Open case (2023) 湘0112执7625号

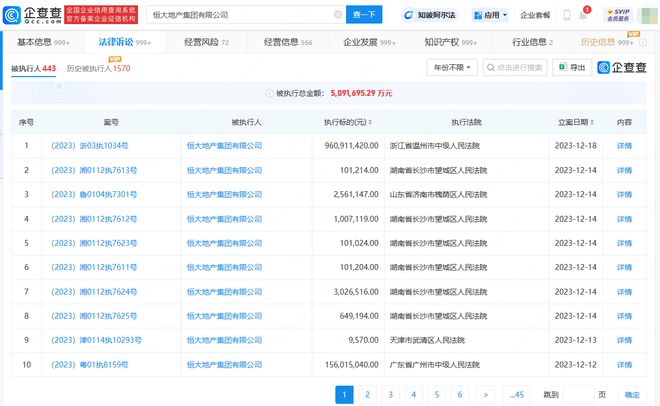coord(94,316)
